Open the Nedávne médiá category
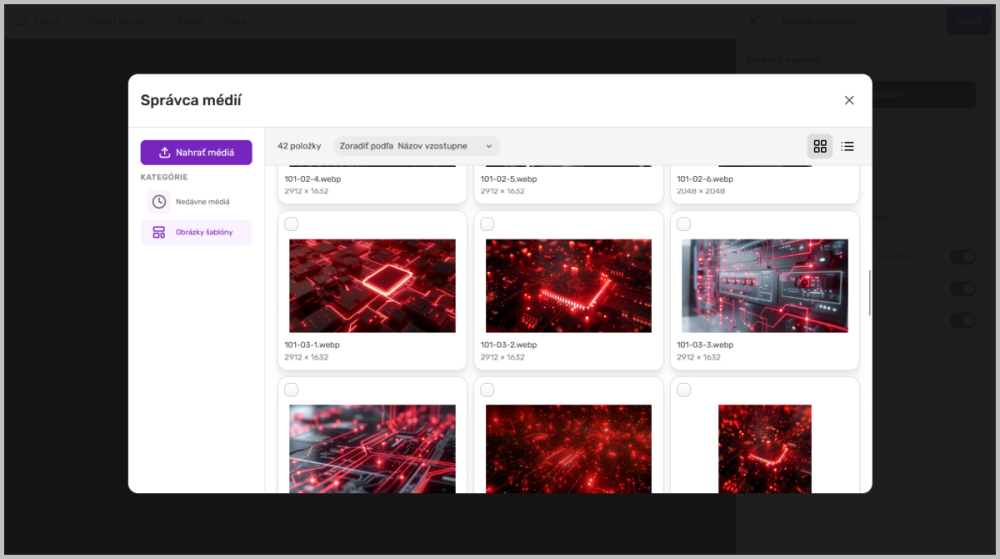This screenshot has width=1000, height=559. click(196, 201)
